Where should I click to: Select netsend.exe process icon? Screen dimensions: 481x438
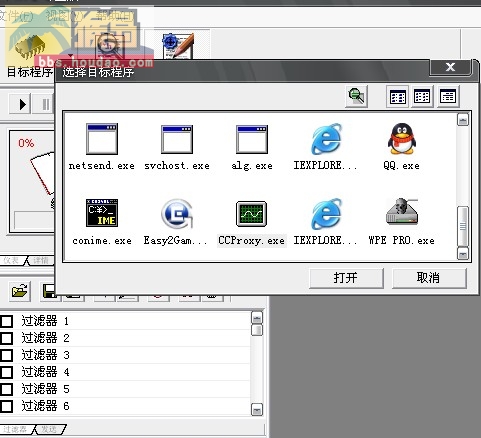pyautogui.click(x=102, y=139)
